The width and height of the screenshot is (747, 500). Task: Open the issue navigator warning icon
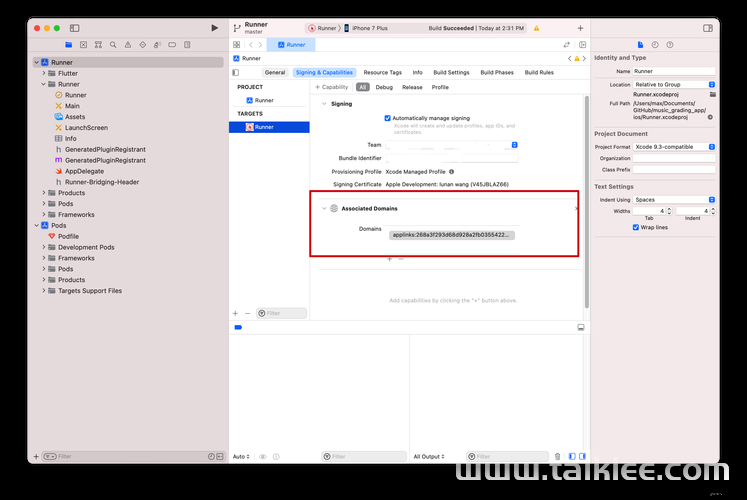(128, 45)
